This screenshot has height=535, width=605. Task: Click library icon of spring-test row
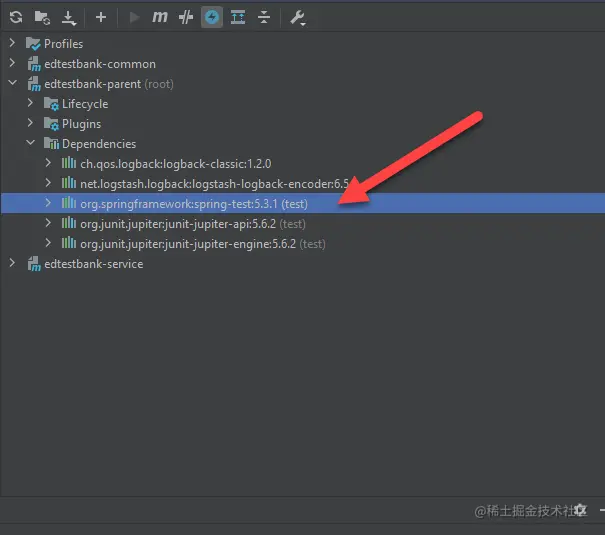[x=69, y=203]
